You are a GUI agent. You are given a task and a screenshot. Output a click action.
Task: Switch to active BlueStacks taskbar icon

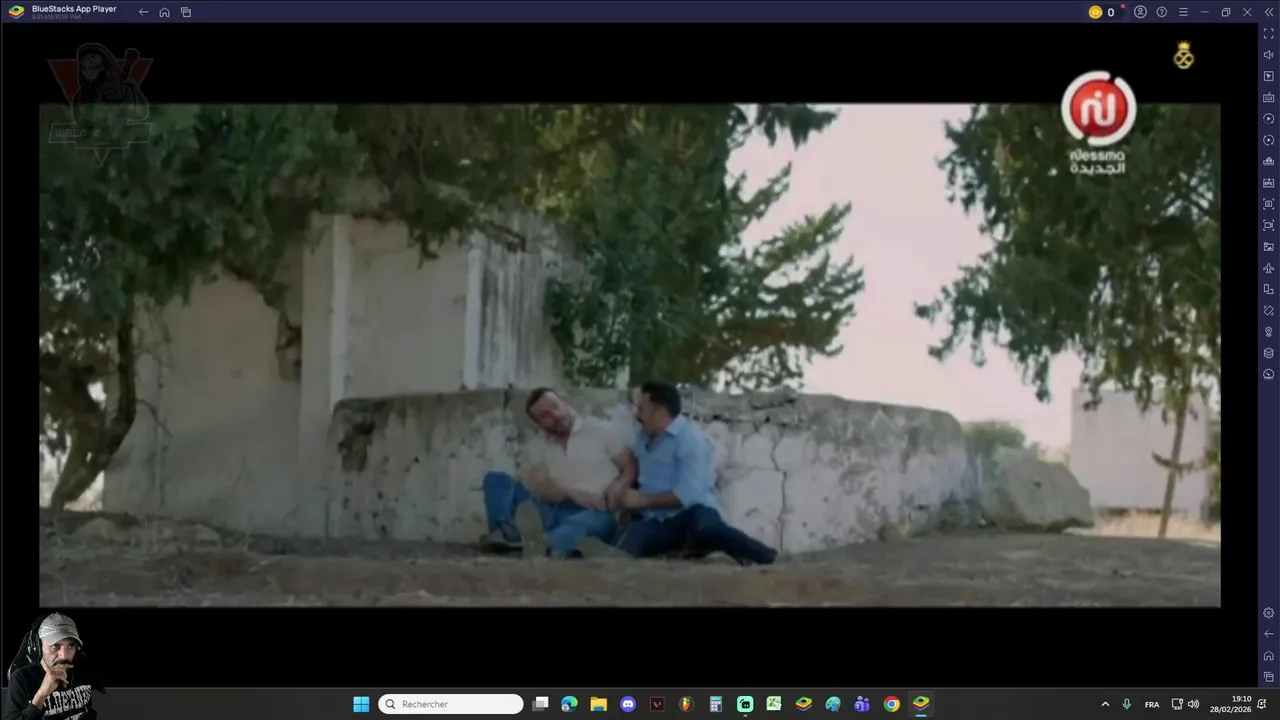click(921, 704)
